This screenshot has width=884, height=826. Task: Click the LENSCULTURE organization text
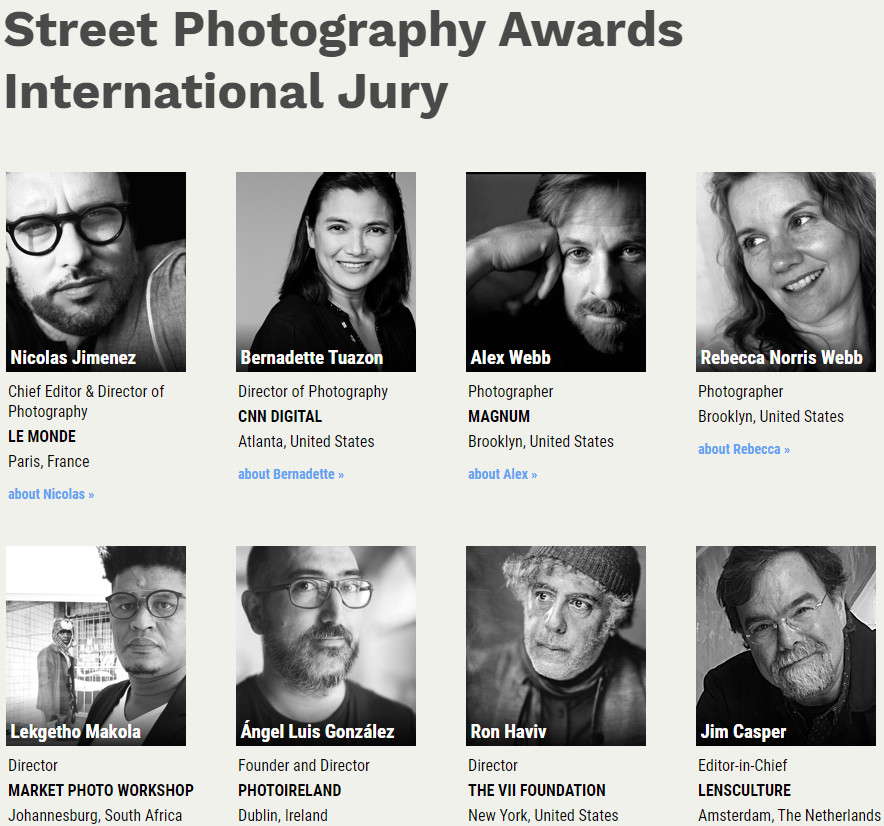pos(744,790)
